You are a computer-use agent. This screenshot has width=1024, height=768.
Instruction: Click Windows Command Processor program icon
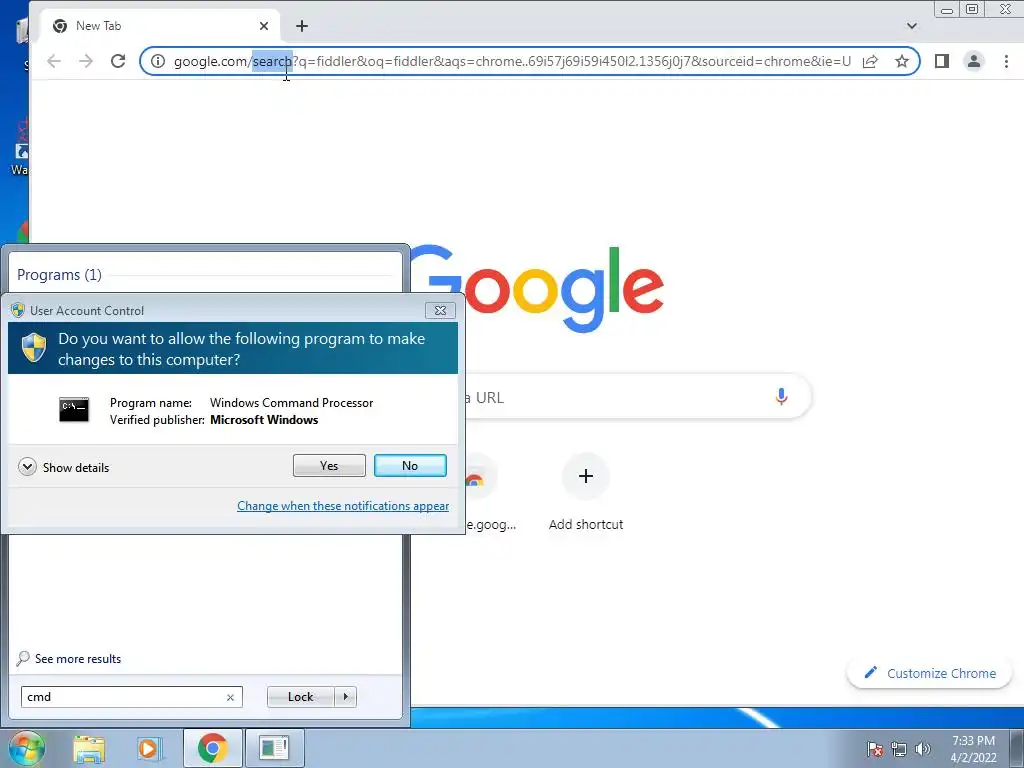74,410
